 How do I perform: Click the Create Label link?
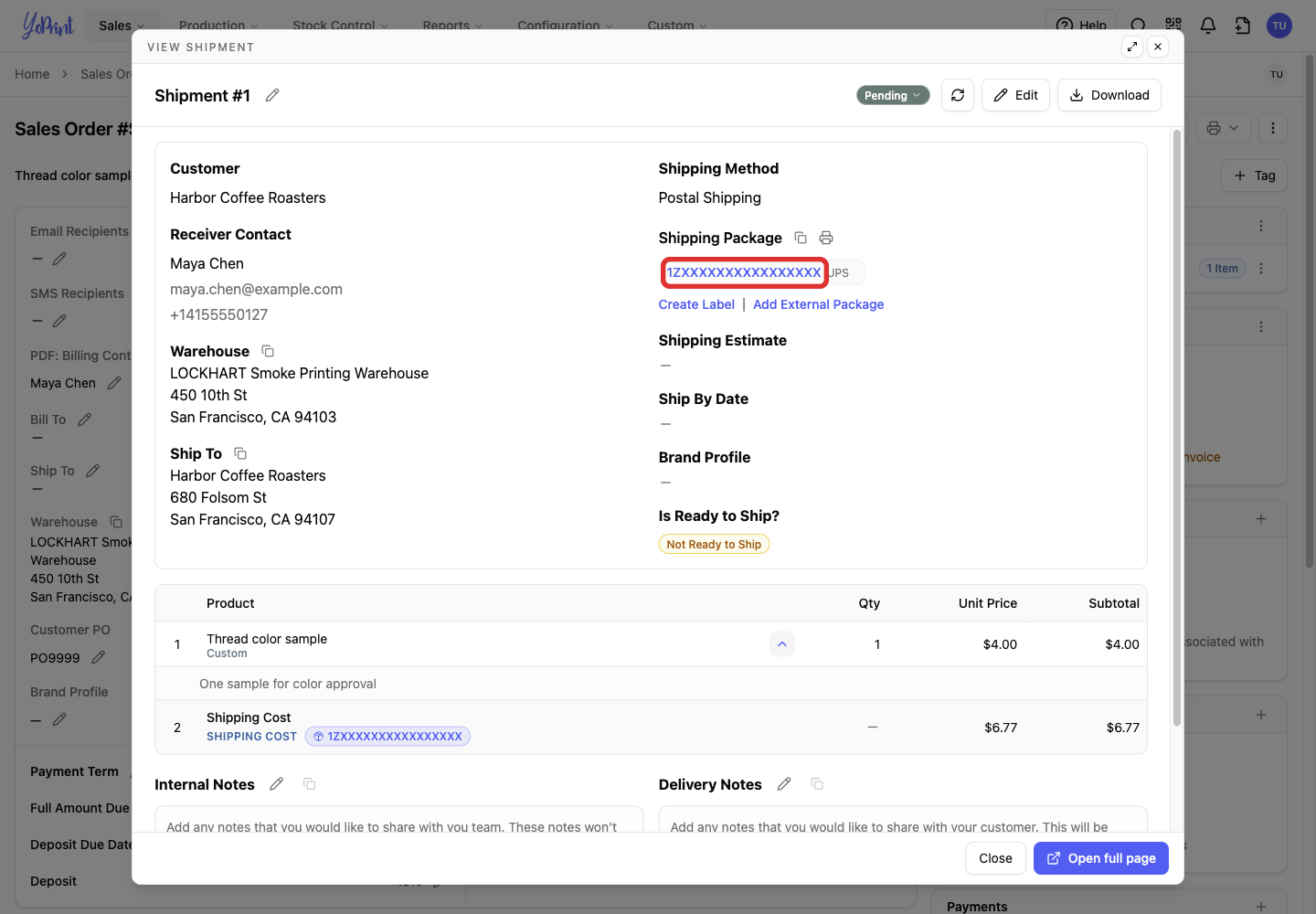696,304
